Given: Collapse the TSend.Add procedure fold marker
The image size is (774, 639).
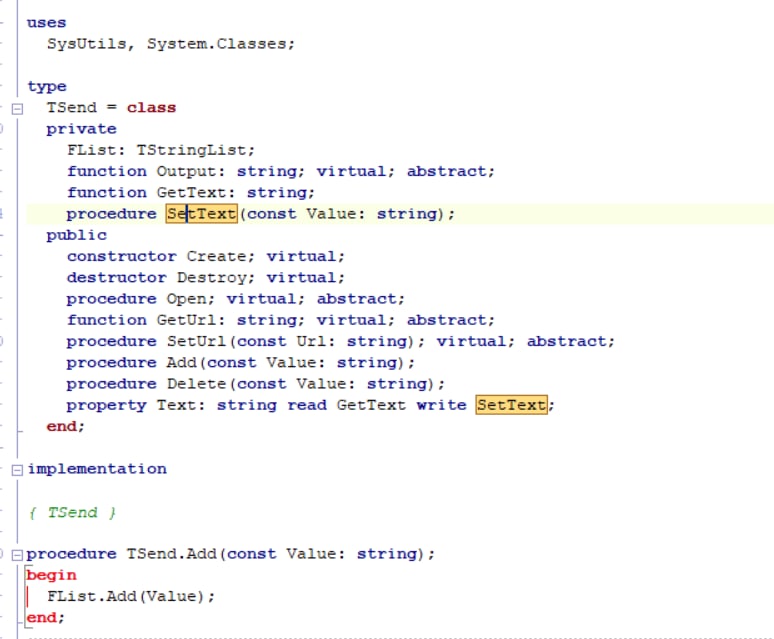Looking at the screenshot, I should (x=17, y=555).
